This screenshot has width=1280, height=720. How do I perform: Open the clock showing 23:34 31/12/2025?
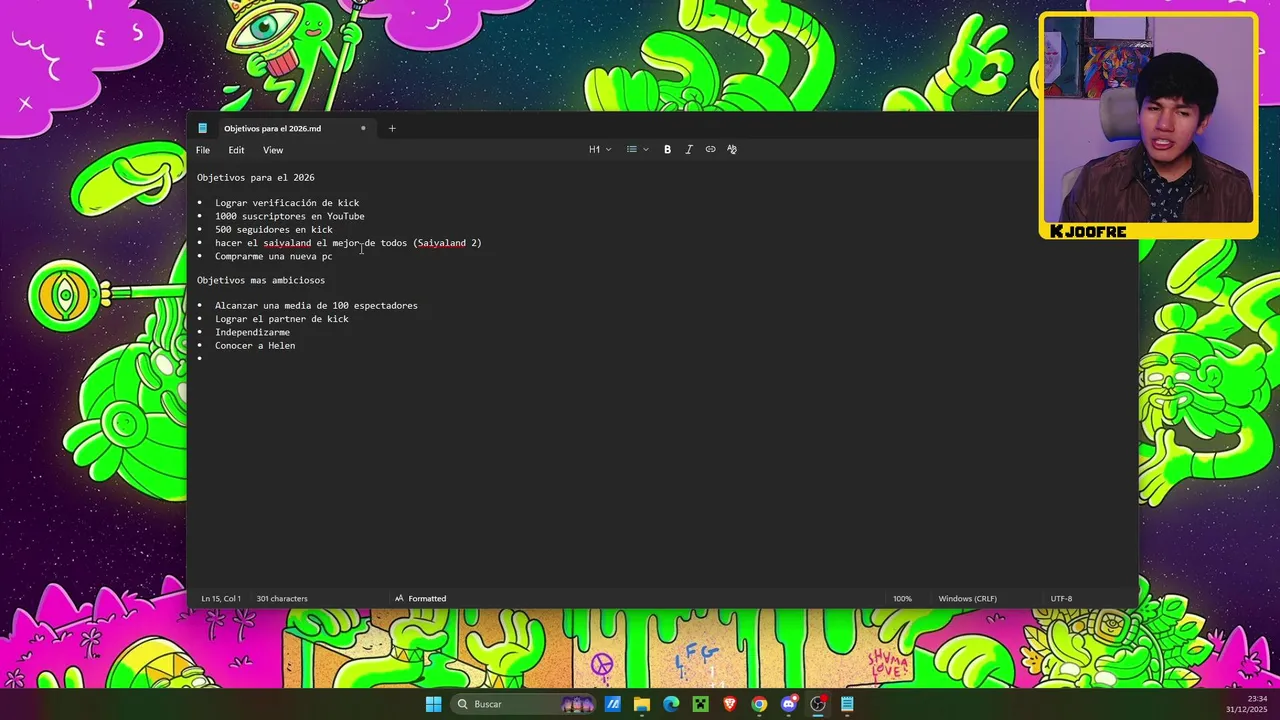(x=1247, y=704)
